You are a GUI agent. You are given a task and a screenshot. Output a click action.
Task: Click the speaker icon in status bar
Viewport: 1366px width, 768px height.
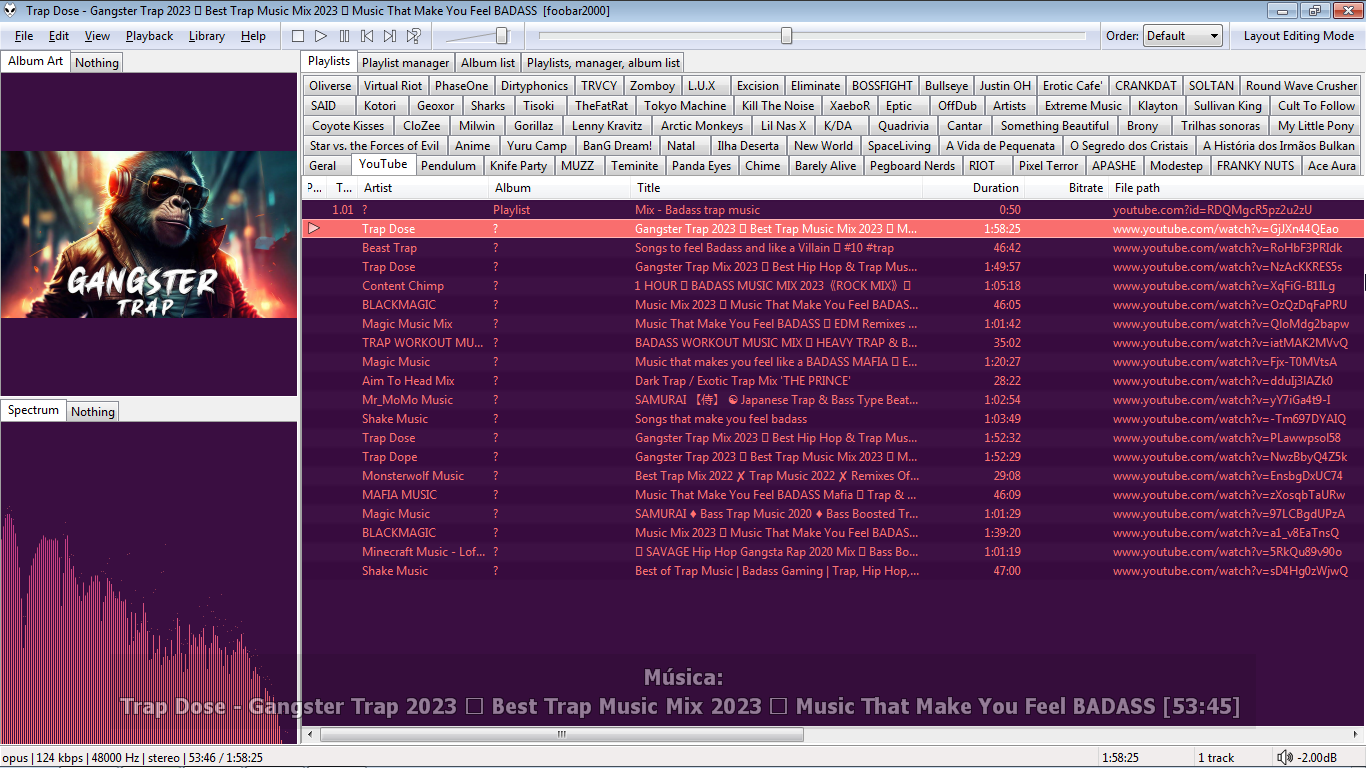pos(1284,758)
